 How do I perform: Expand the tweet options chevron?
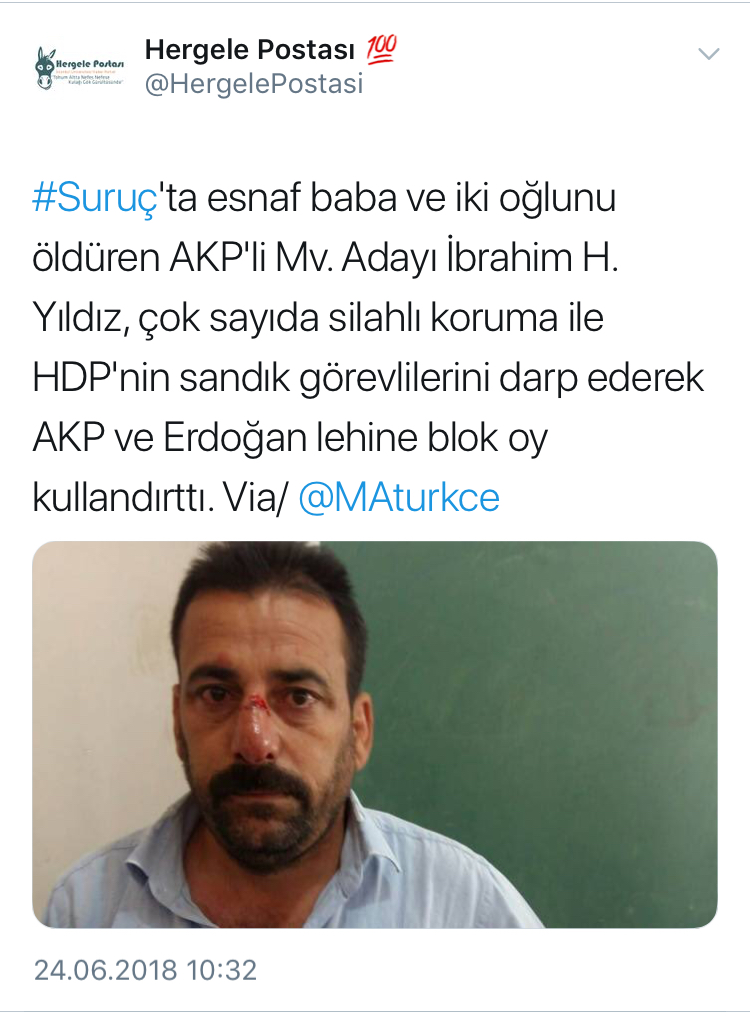(x=708, y=54)
